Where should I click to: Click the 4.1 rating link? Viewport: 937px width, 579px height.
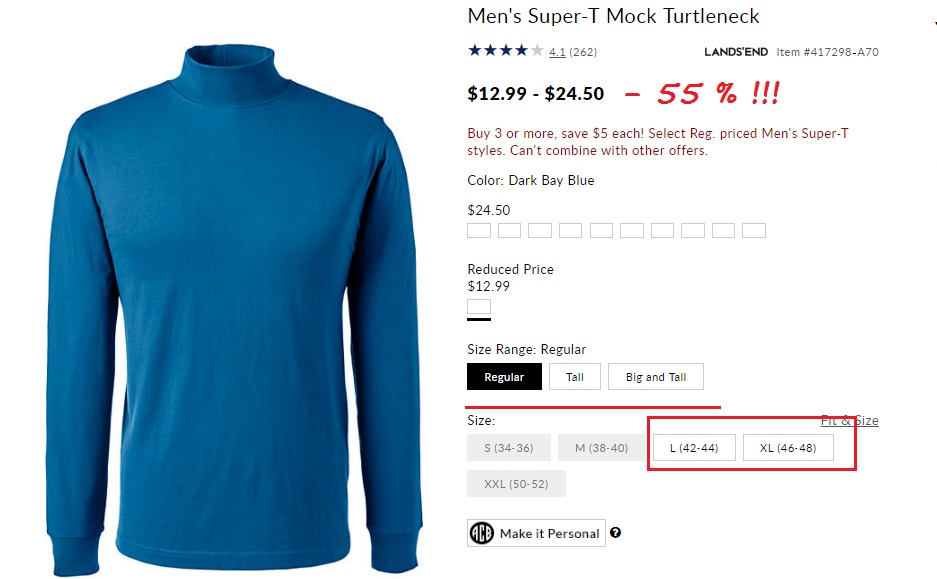[557, 52]
